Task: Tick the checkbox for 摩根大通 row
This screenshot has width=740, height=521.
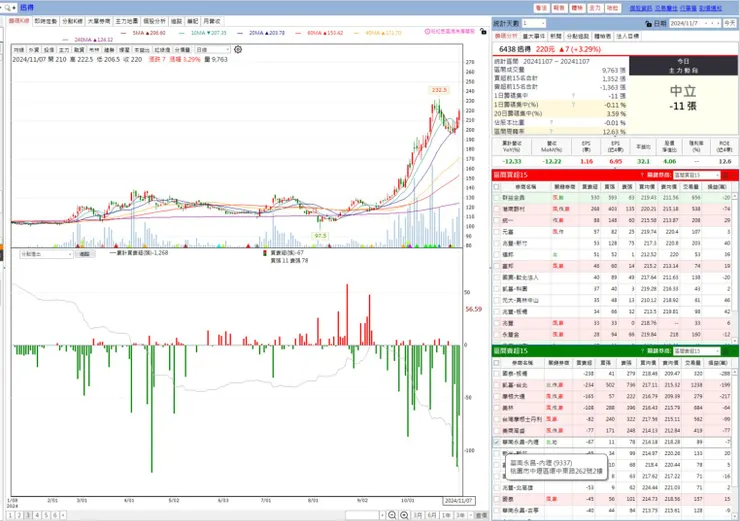Action: pos(496,396)
